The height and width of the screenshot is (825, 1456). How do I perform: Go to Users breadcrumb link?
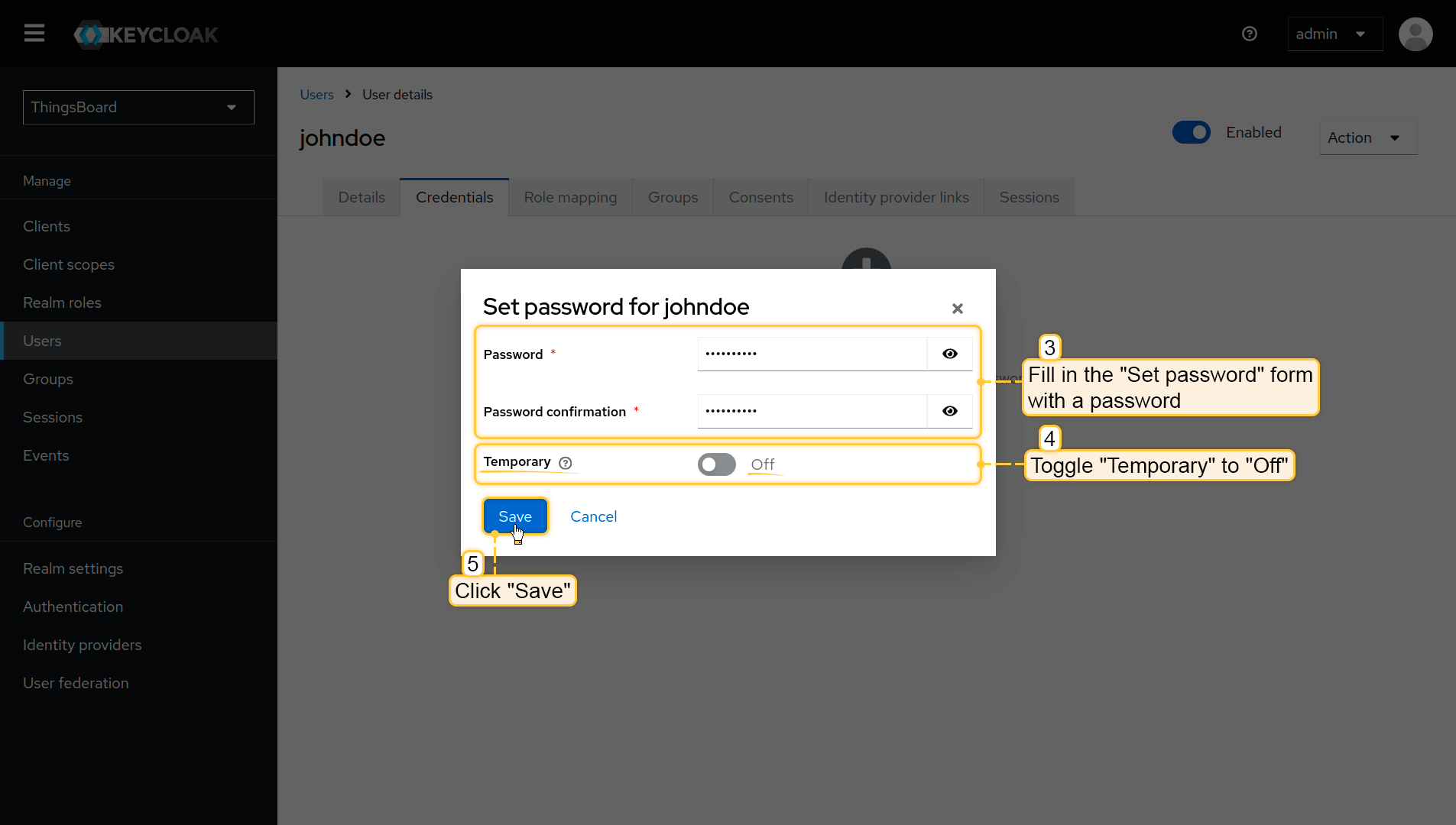pos(316,95)
